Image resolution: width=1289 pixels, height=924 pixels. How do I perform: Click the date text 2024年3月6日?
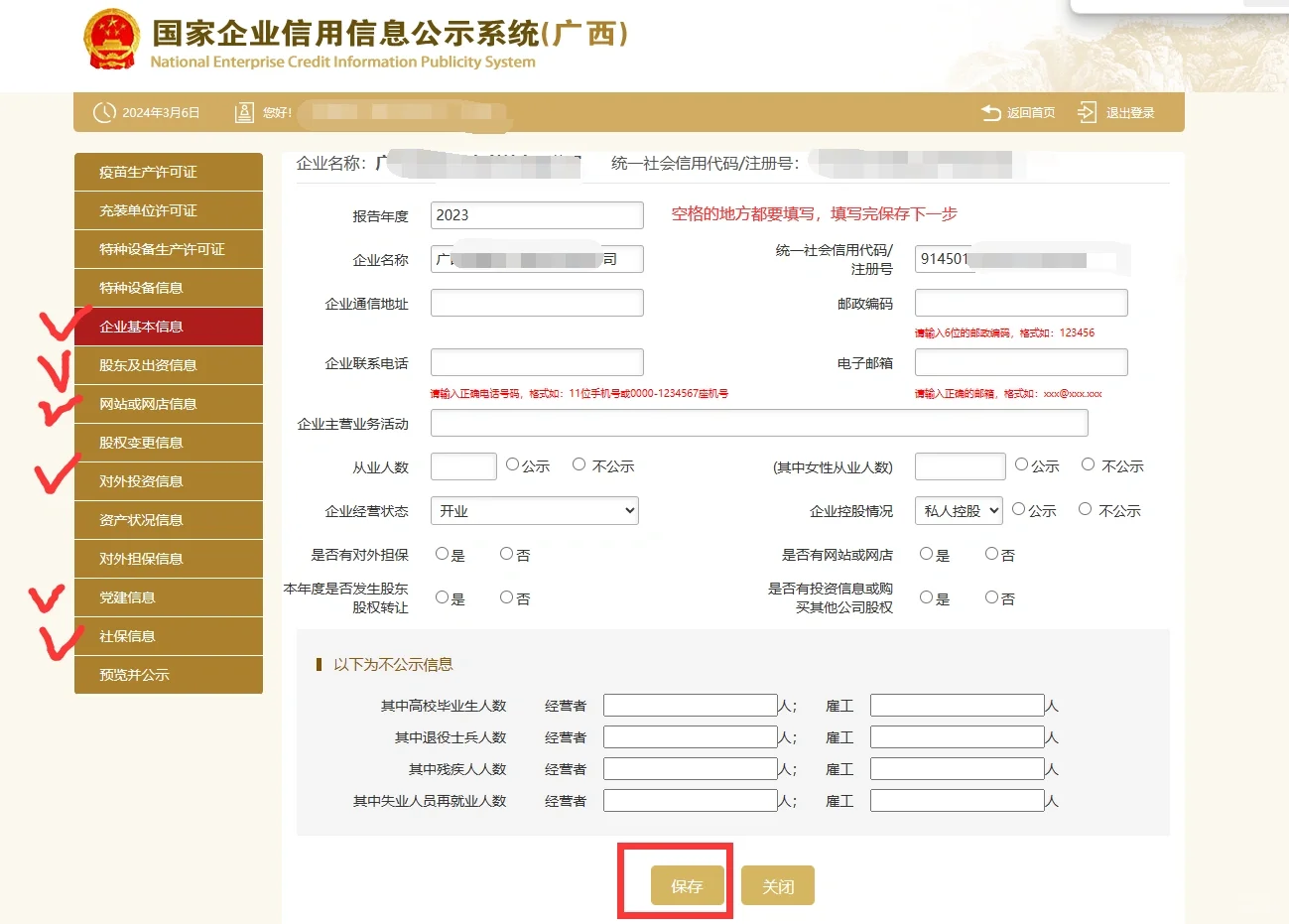pos(161,113)
